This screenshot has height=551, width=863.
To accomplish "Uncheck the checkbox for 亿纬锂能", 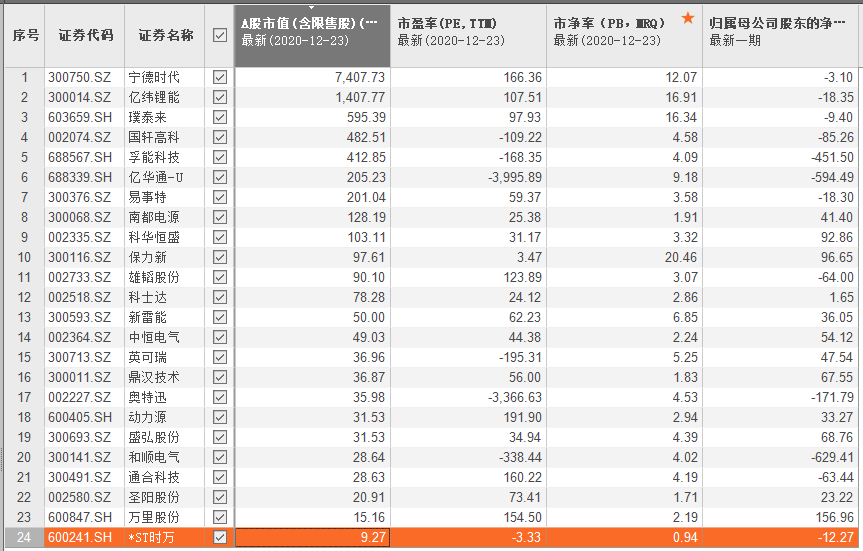I will 220,97.
